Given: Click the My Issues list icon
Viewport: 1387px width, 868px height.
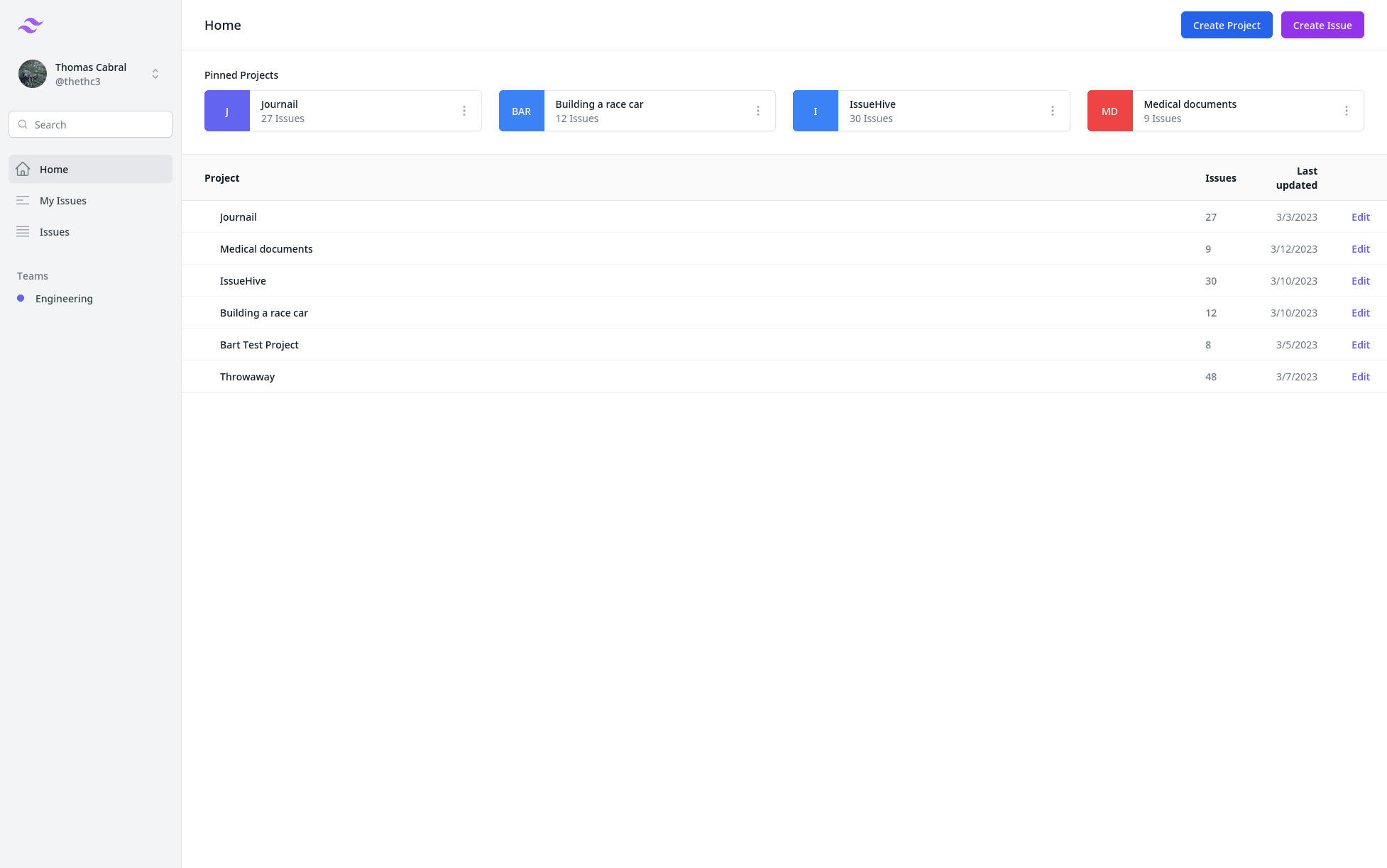Looking at the screenshot, I should [x=23, y=200].
